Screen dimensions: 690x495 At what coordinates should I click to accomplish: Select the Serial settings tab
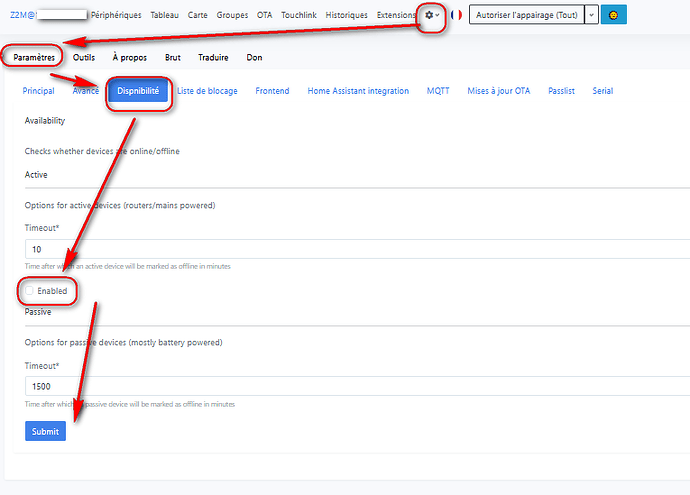[x=602, y=91]
